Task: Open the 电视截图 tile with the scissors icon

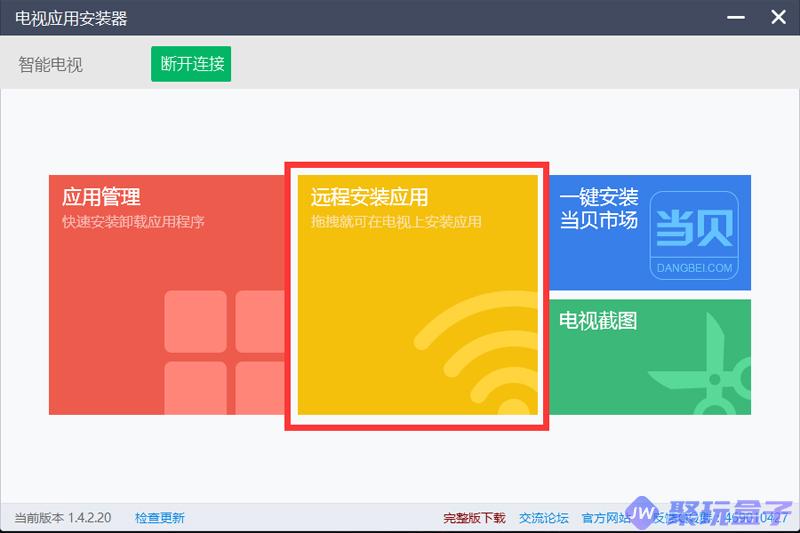Action: (650, 357)
